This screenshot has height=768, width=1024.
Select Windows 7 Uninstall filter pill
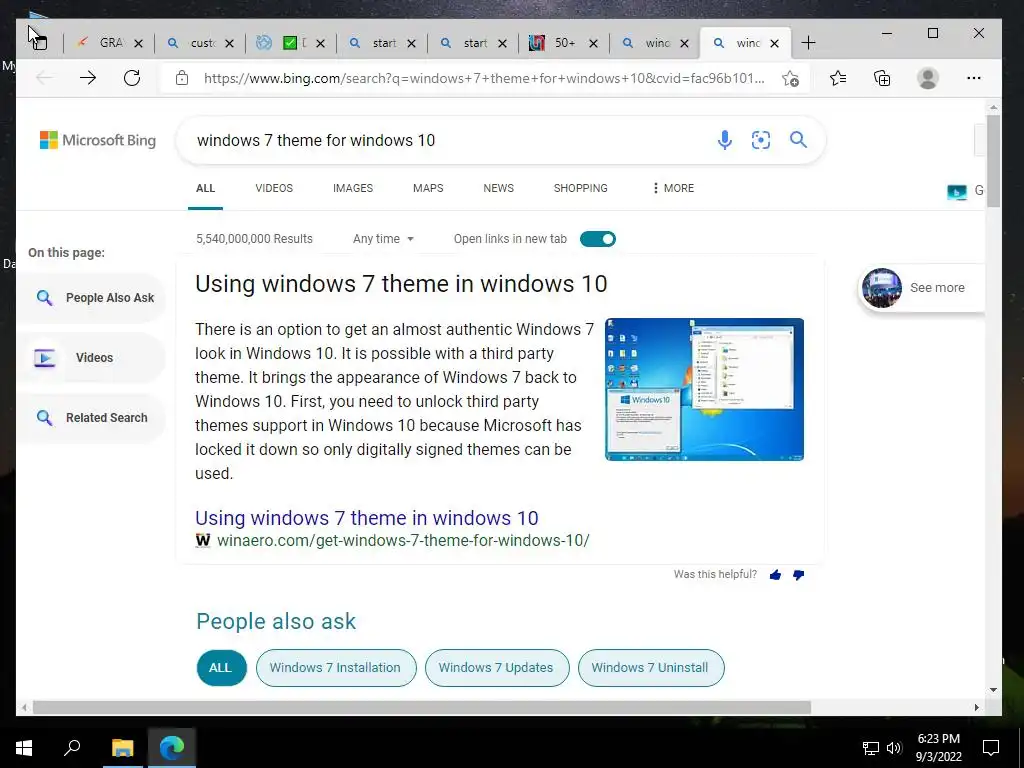(650, 667)
